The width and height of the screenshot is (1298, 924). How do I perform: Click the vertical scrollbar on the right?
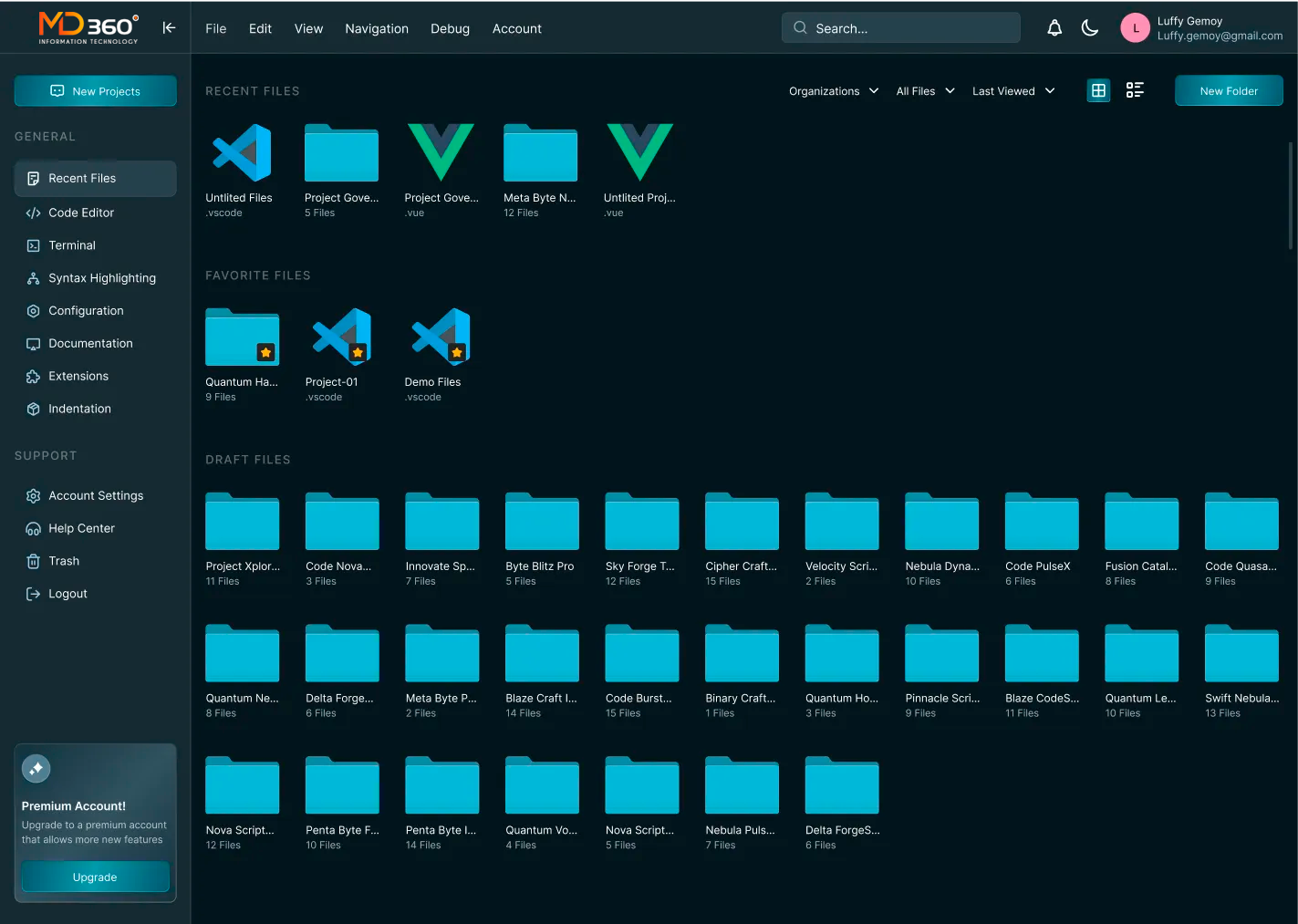pos(1290,195)
